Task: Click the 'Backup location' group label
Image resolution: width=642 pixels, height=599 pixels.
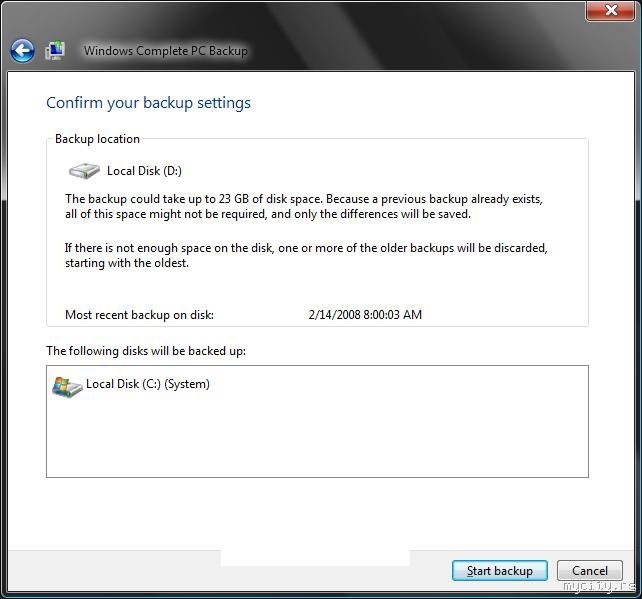Action: coord(97,139)
